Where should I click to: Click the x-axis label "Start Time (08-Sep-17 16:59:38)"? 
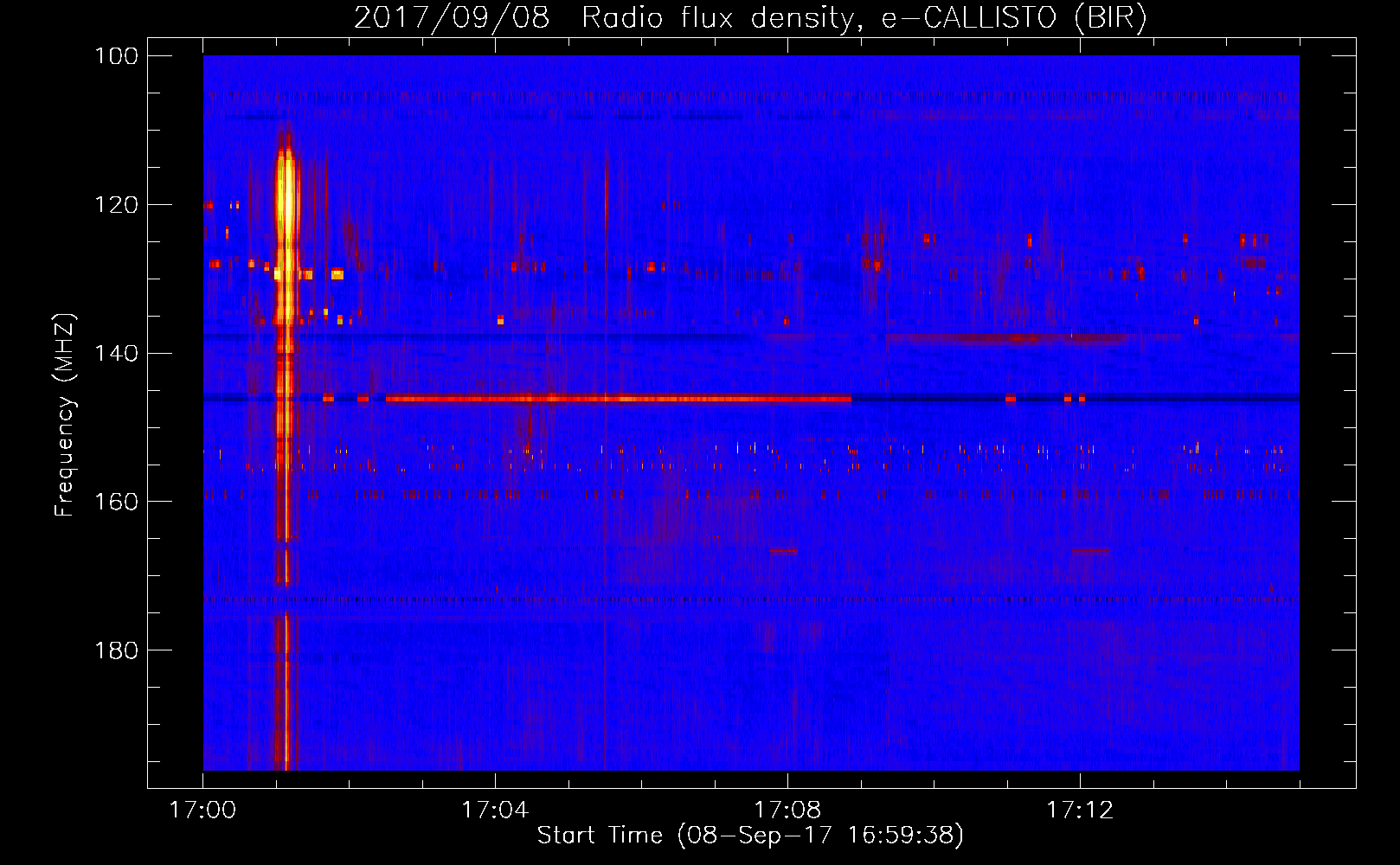click(750, 836)
